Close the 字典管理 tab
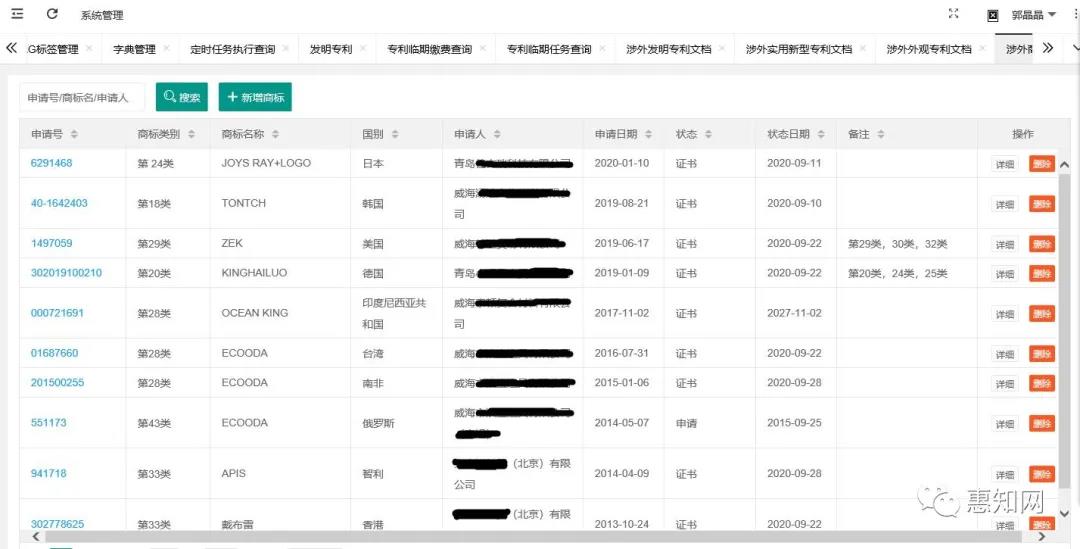 (x=166, y=48)
